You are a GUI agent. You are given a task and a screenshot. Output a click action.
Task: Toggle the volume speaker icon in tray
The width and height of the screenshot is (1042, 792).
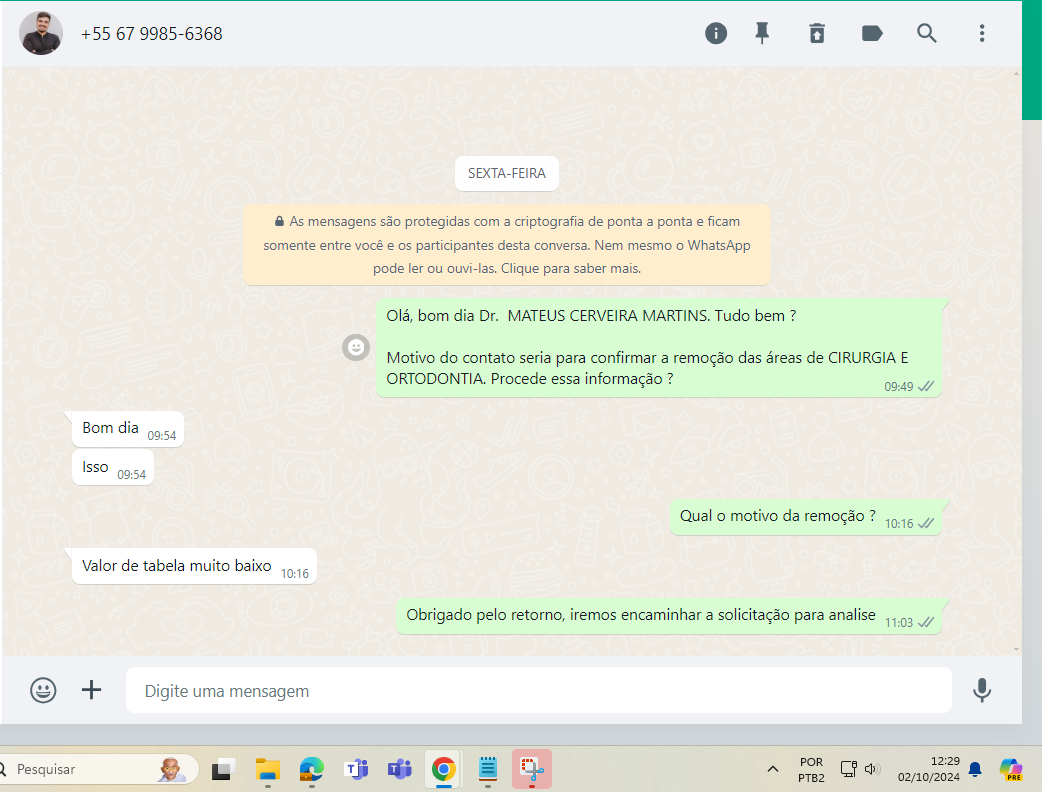tap(872, 769)
